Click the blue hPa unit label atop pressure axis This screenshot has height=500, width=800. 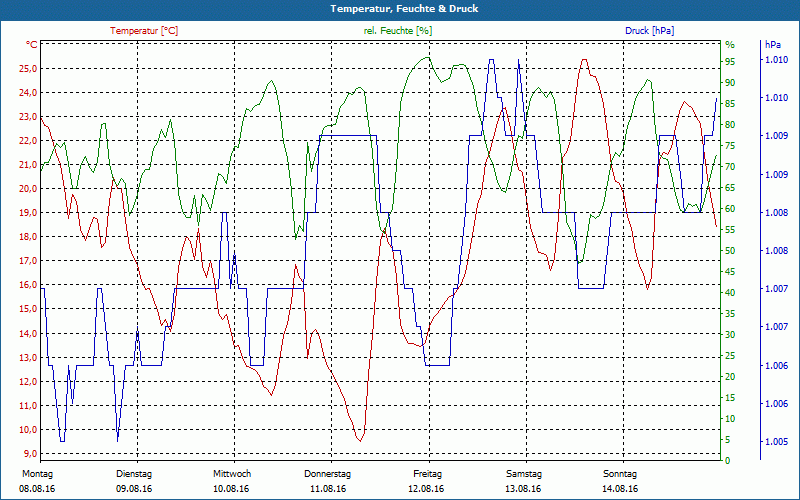pos(772,45)
